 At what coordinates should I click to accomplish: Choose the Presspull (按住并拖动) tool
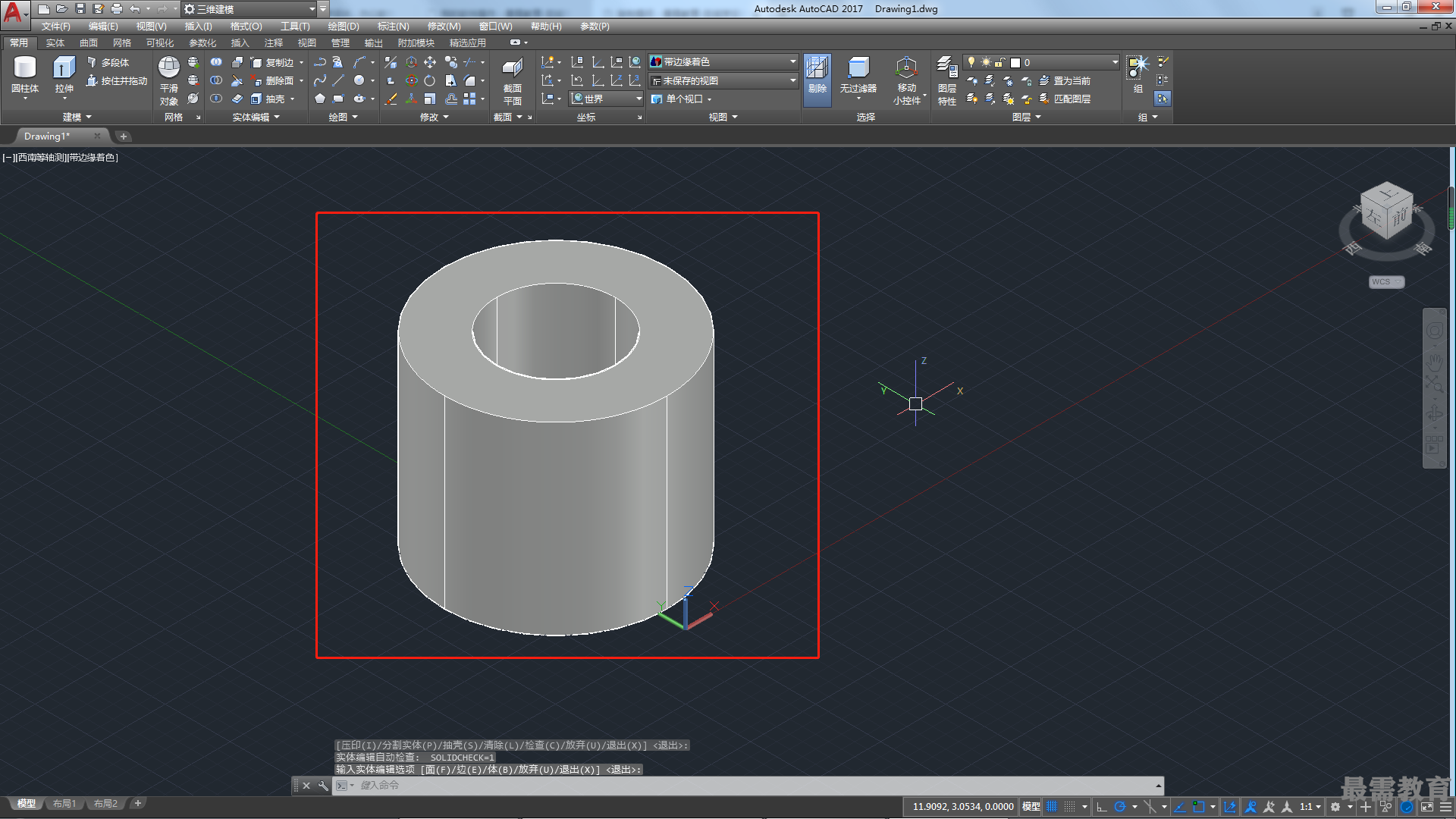117,80
